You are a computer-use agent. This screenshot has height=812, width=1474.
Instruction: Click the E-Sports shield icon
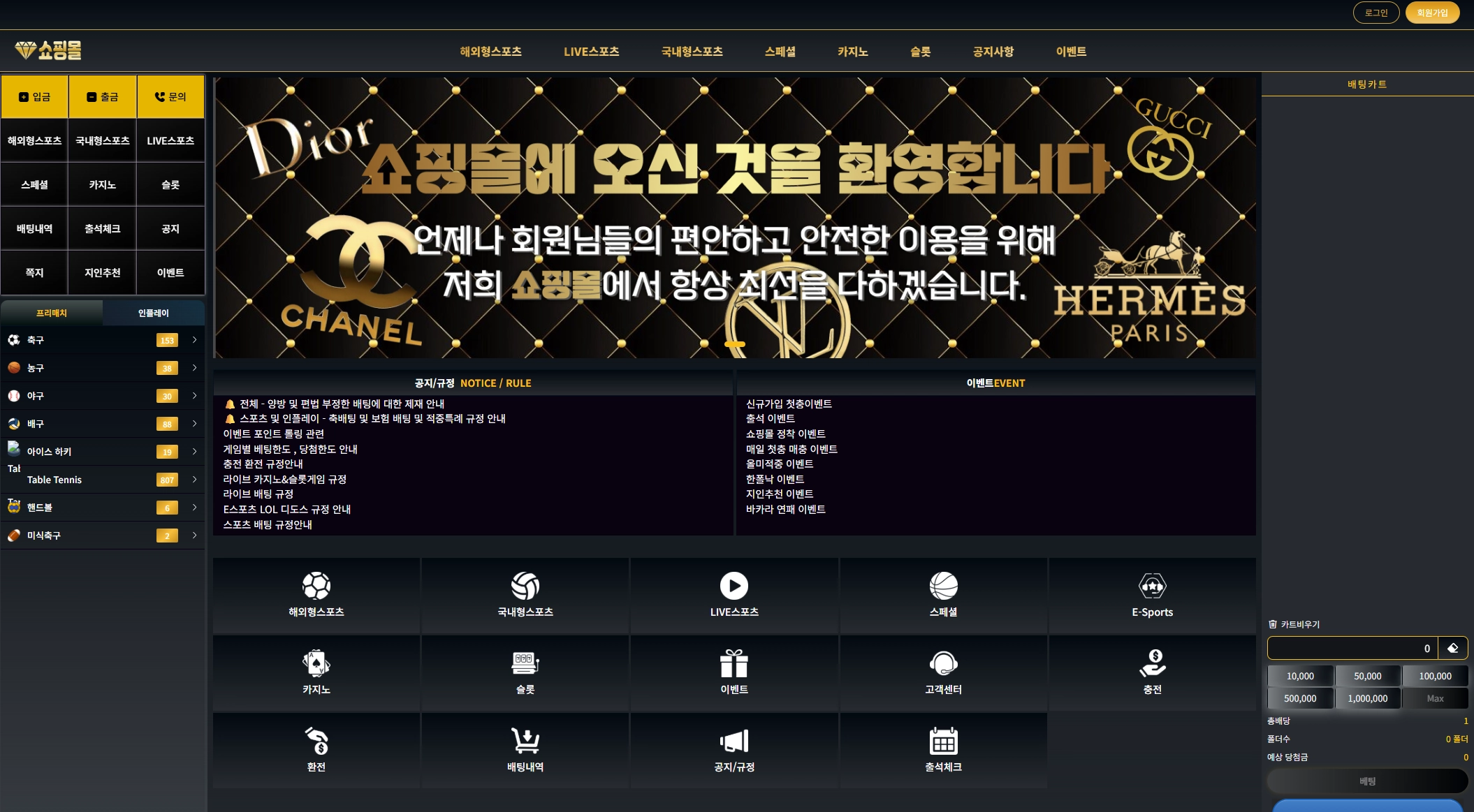[x=1152, y=586]
